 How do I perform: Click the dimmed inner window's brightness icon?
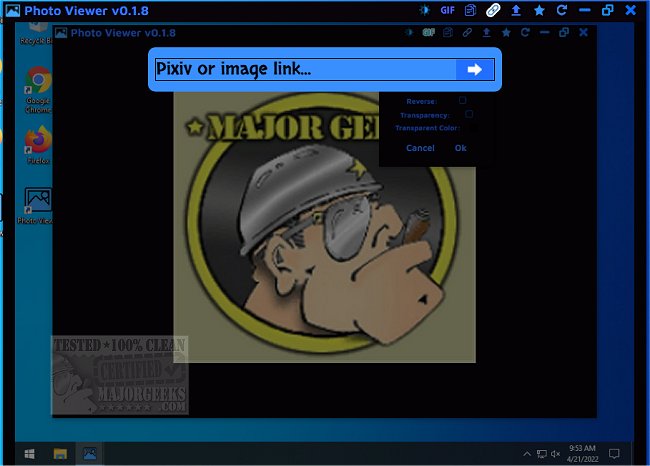tap(409, 32)
